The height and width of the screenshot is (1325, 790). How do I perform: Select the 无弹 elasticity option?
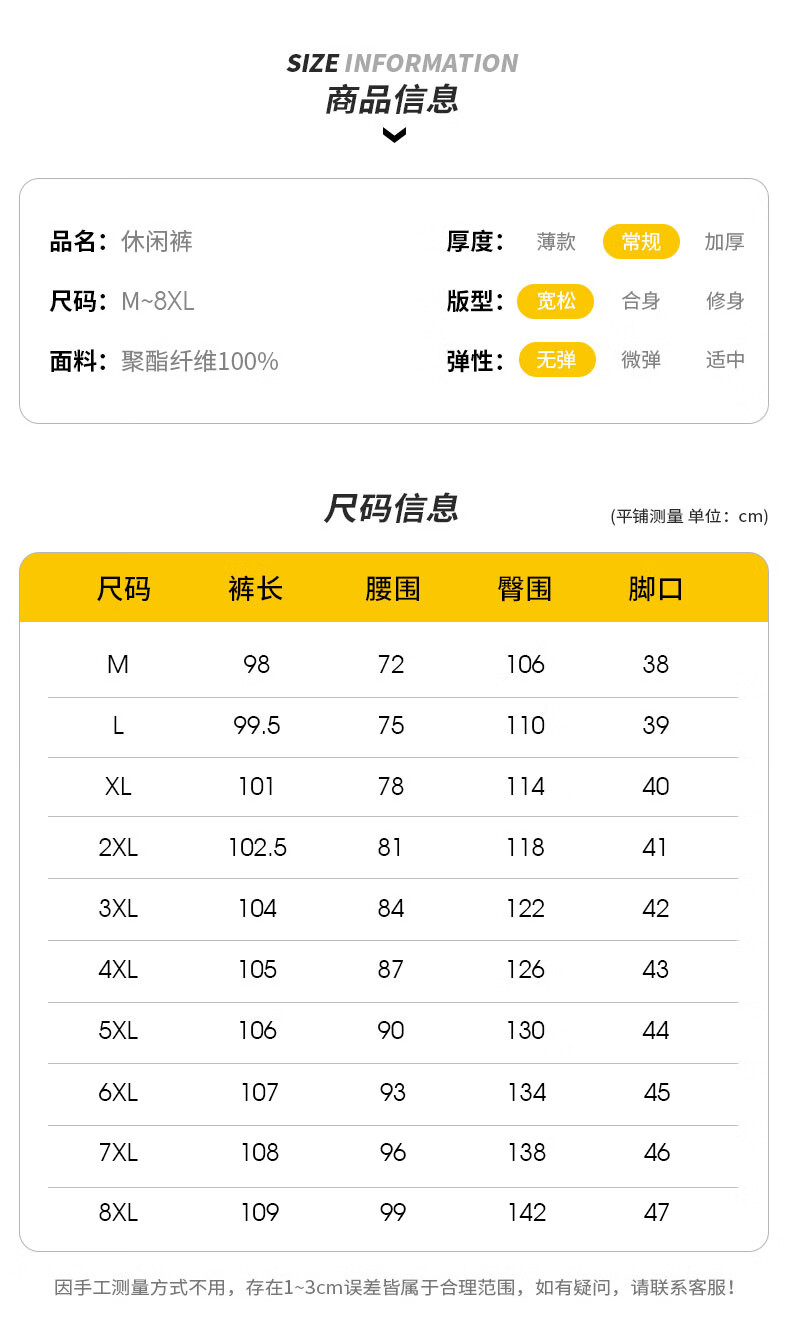point(556,360)
